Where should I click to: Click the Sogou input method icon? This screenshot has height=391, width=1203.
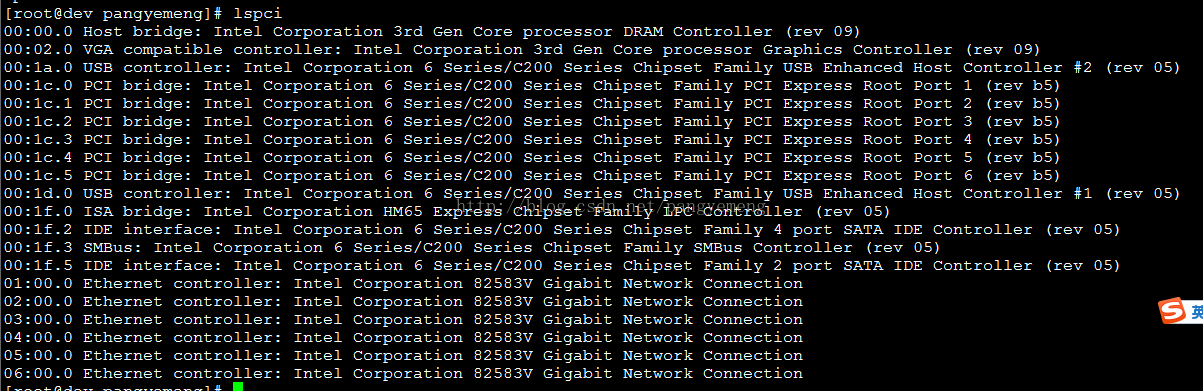coord(1171,311)
